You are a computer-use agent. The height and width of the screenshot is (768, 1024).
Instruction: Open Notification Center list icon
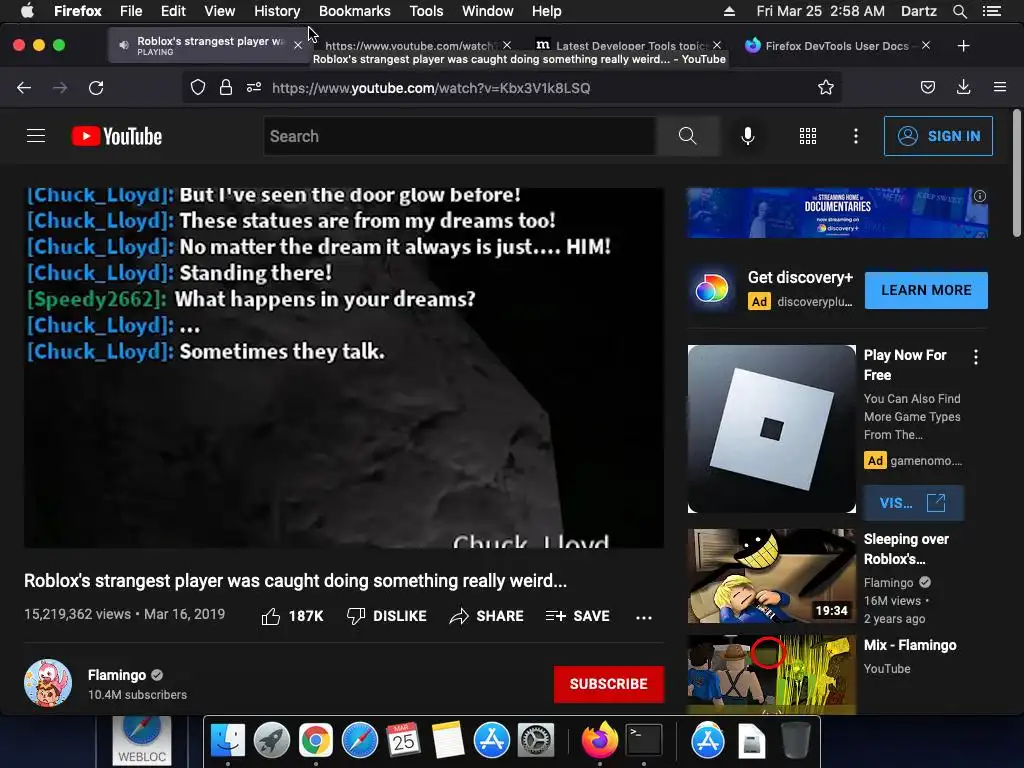992,11
